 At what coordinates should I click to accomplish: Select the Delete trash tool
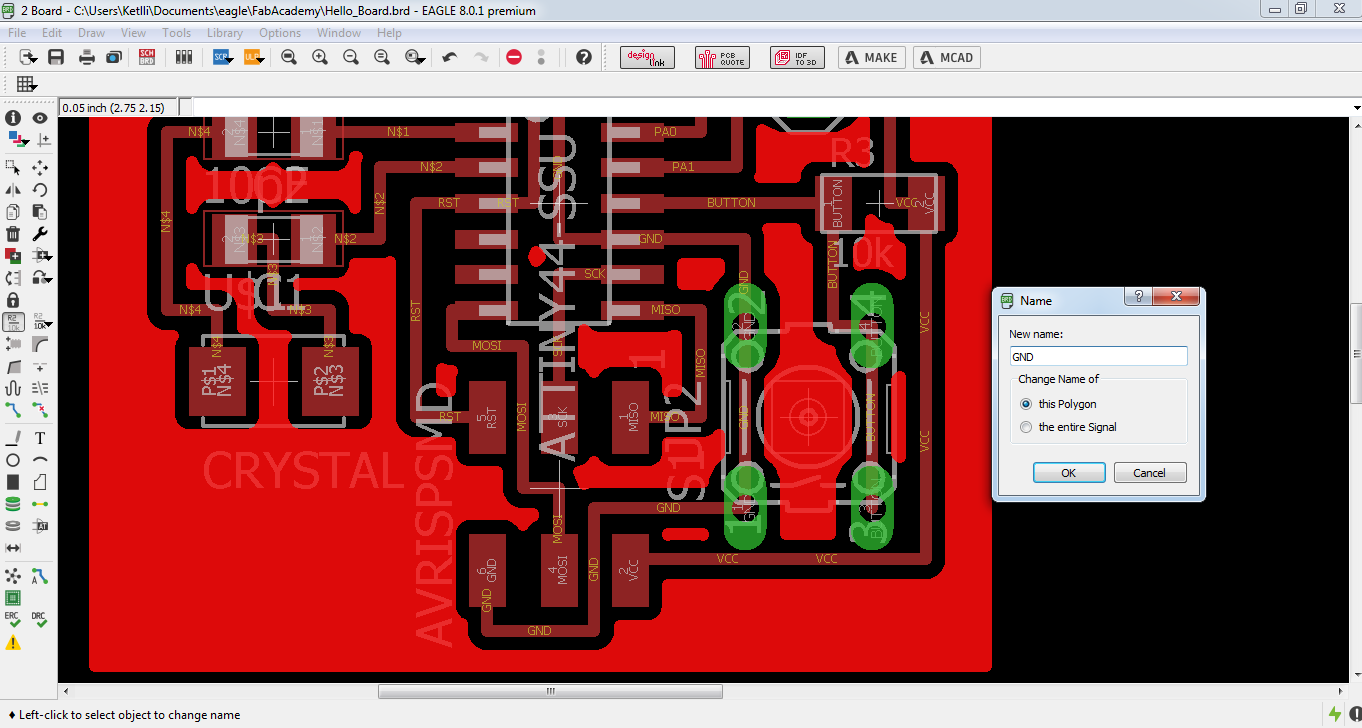[x=13, y=233]
